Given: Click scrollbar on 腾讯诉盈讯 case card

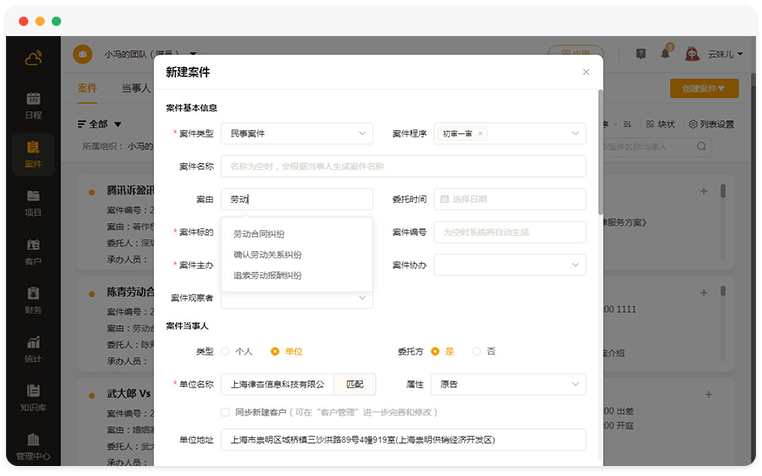Looking at the screenshot, I should pos(723,191).
